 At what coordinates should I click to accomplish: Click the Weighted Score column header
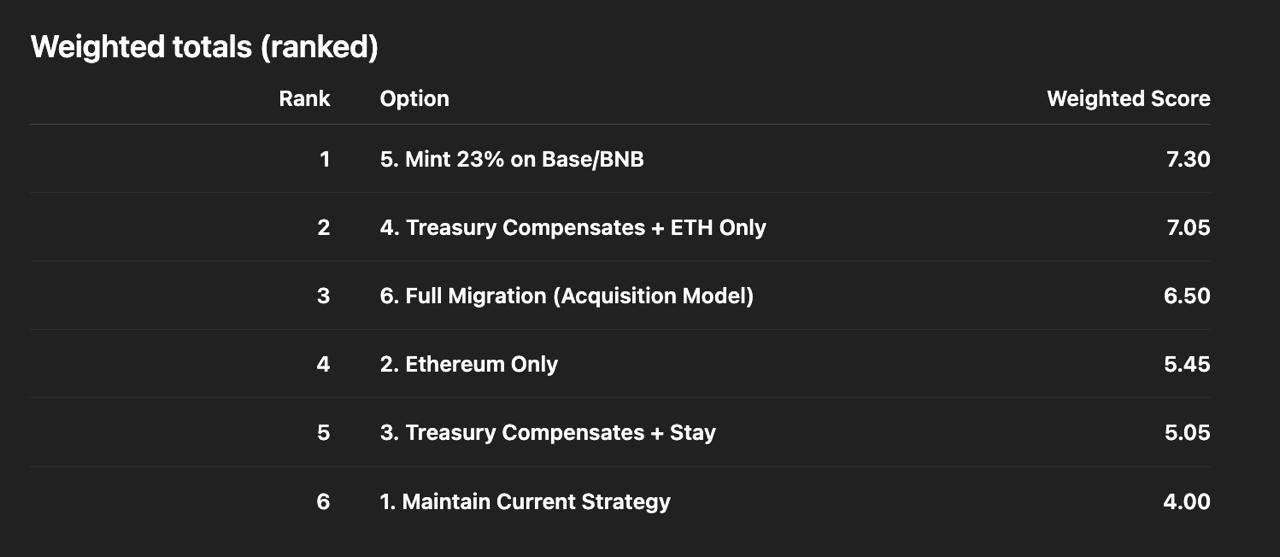(x=1128, y=99)
